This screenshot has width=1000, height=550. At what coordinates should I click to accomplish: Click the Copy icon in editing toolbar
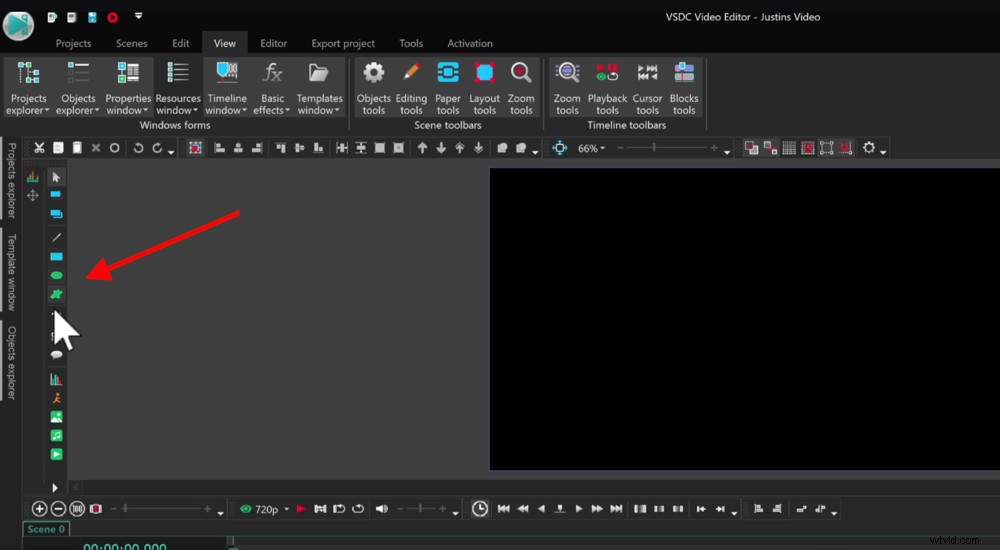(58, 148)
